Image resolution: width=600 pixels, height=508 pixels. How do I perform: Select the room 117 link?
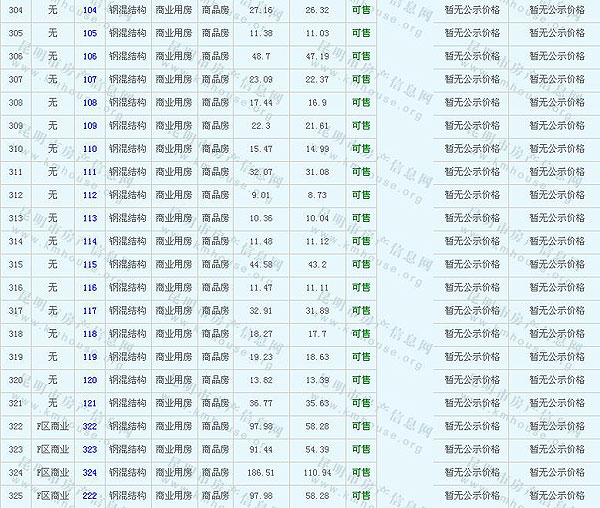click(x=90, y=311)
